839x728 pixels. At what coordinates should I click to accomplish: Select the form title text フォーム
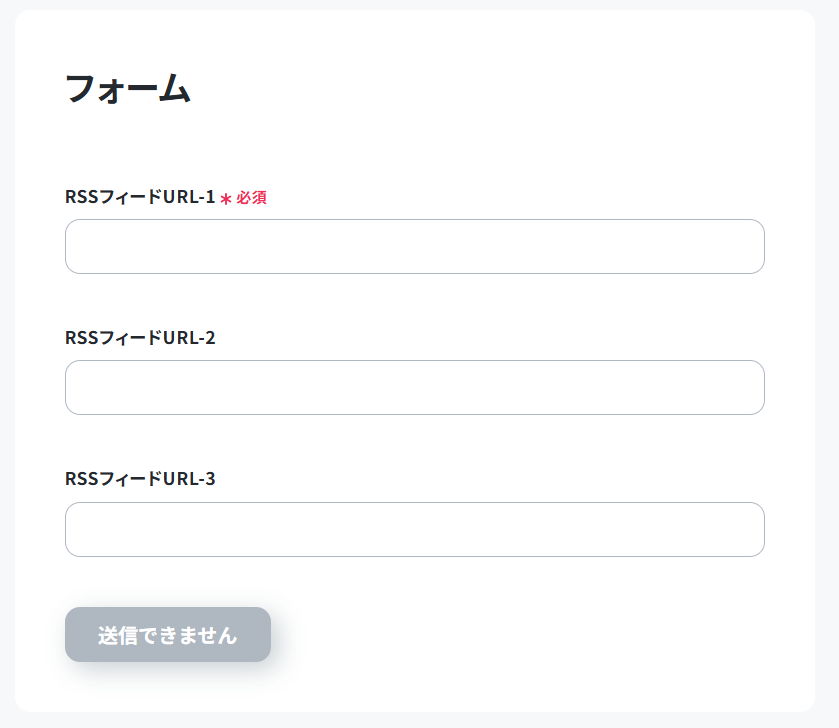click(x=127, y=88)
